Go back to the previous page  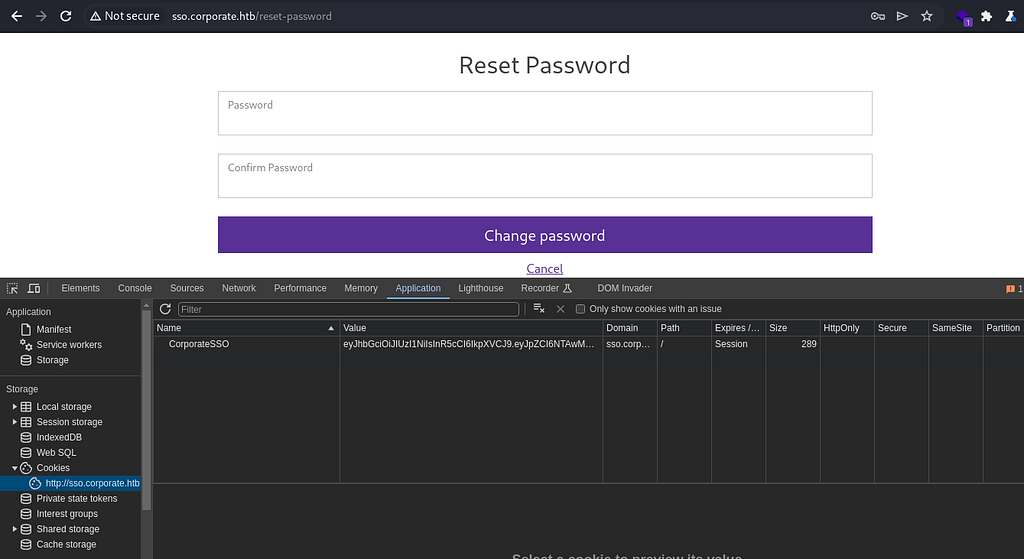[x=17, y=16]
